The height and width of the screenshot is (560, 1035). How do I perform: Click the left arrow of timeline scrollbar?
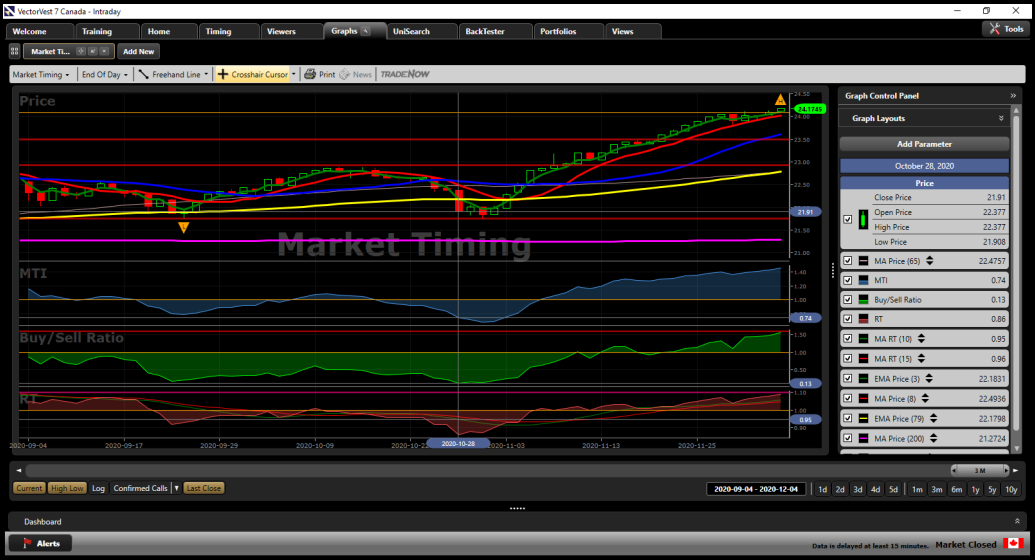[x=18, y=470]
